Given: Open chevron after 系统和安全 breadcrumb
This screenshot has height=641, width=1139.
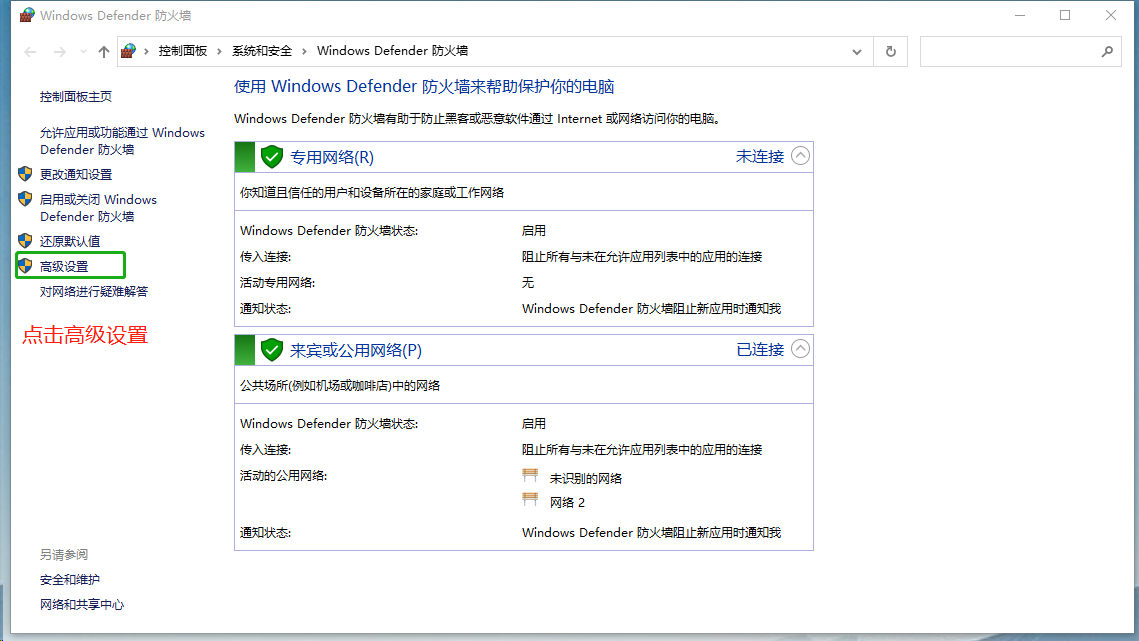Looking at the screenshot, I should 304,51.
